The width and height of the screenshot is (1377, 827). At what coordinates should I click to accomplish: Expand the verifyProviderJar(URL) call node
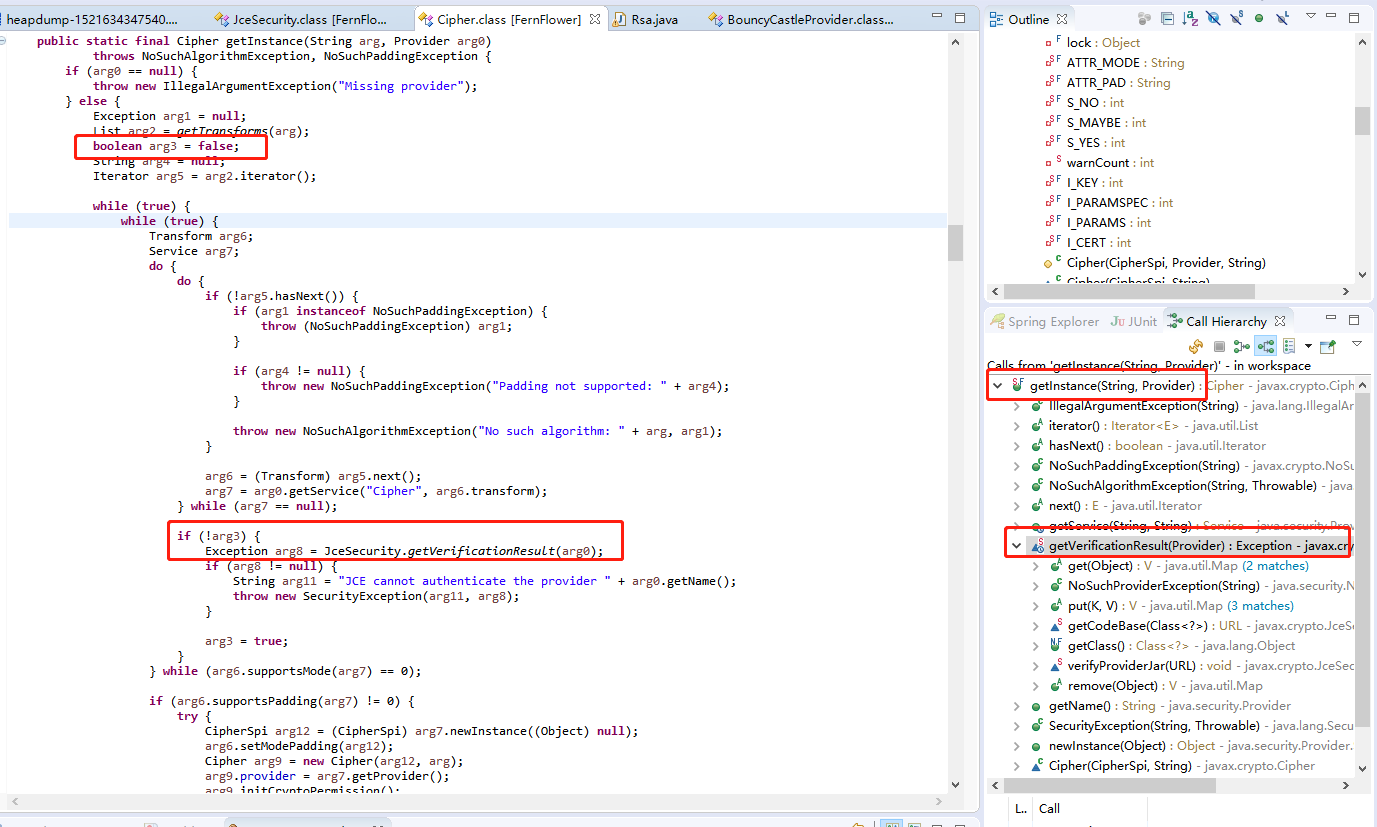click(x=1037, y=666)
